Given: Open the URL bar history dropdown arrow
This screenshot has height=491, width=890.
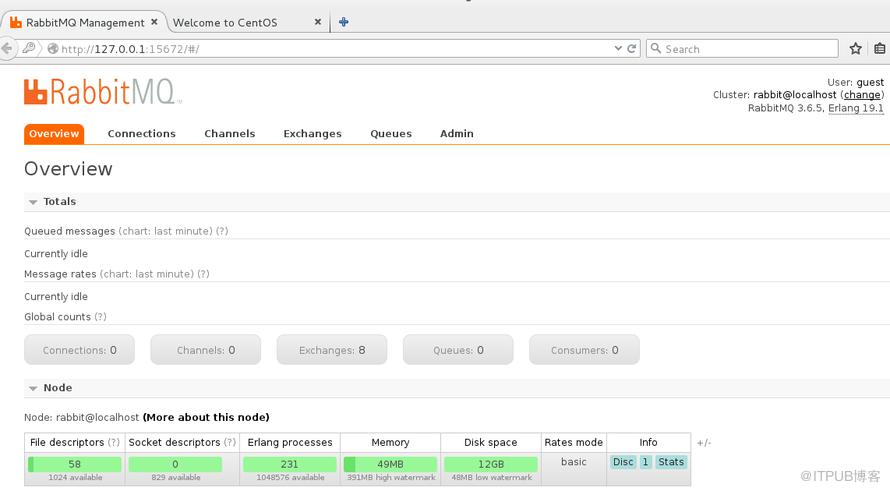Looking at the screenshot, I should (x=618, y=49).
